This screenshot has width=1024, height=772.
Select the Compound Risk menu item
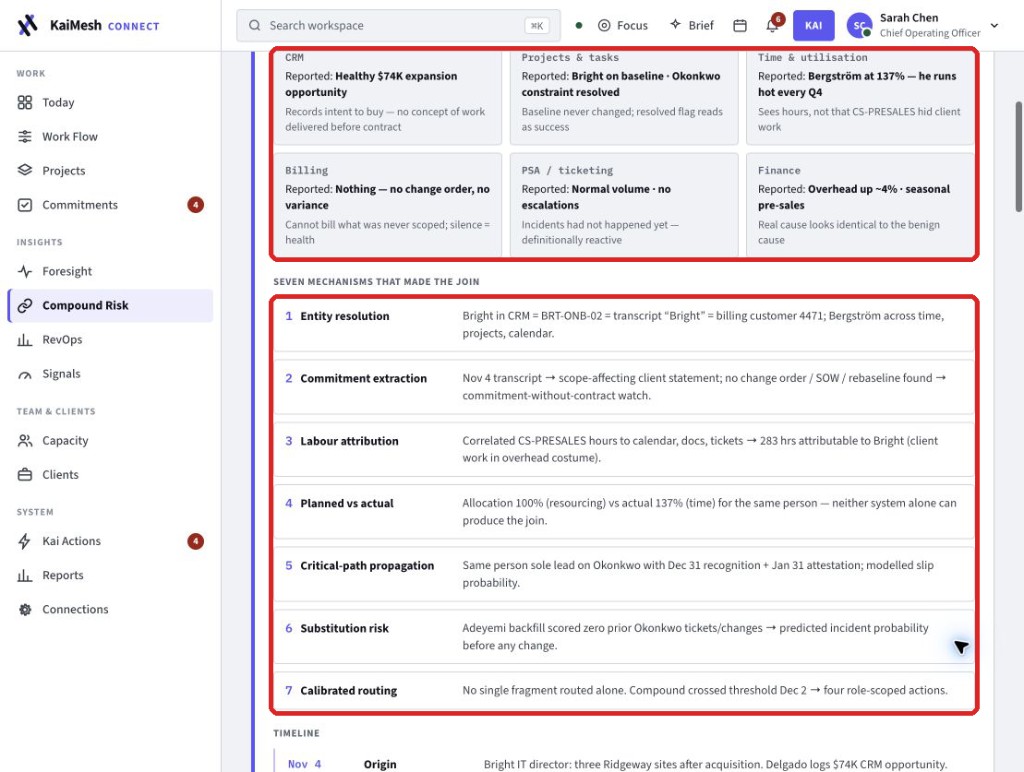coord(110,306)
